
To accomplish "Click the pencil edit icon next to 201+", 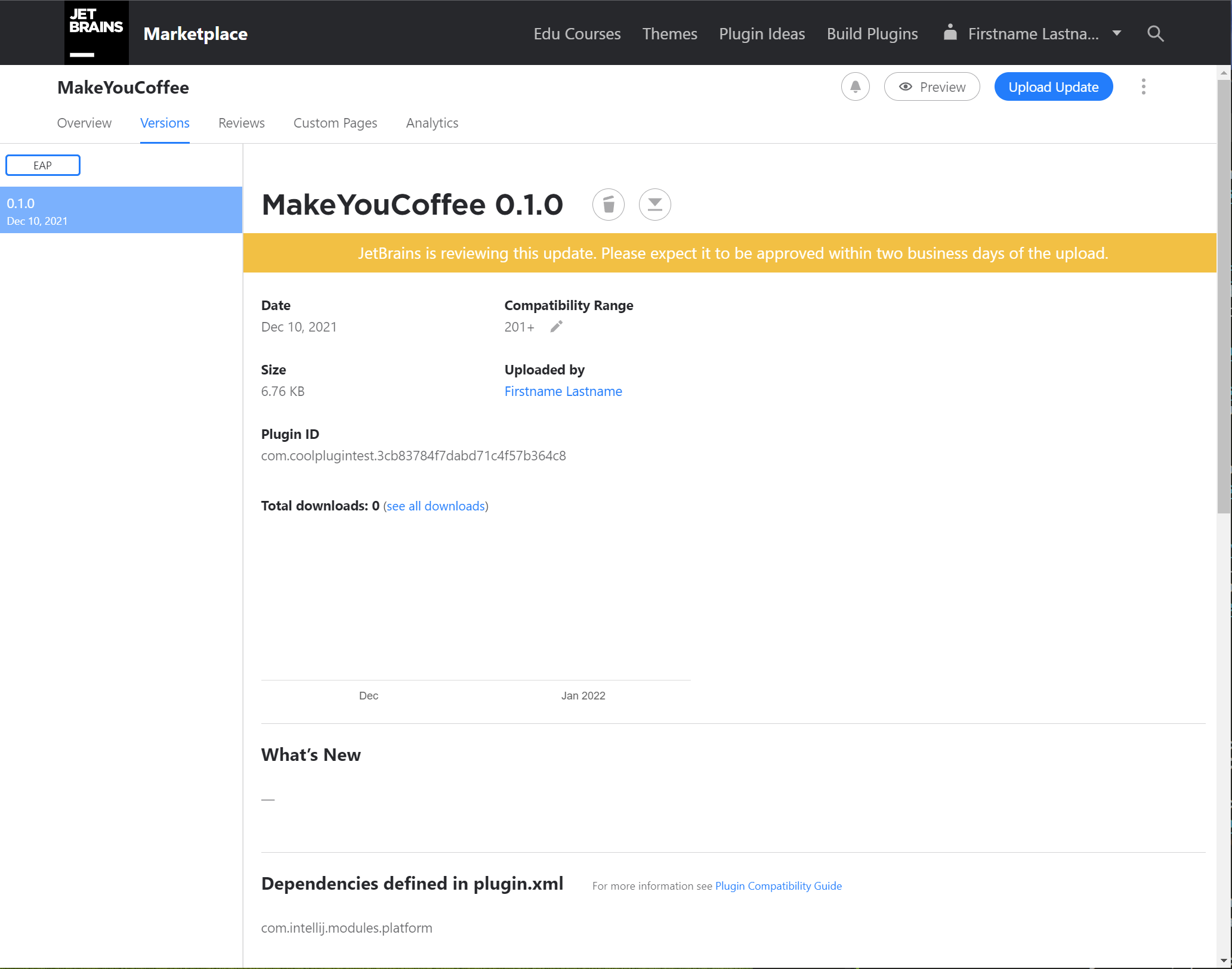I will pyautogui.click(x=557, y=326).
